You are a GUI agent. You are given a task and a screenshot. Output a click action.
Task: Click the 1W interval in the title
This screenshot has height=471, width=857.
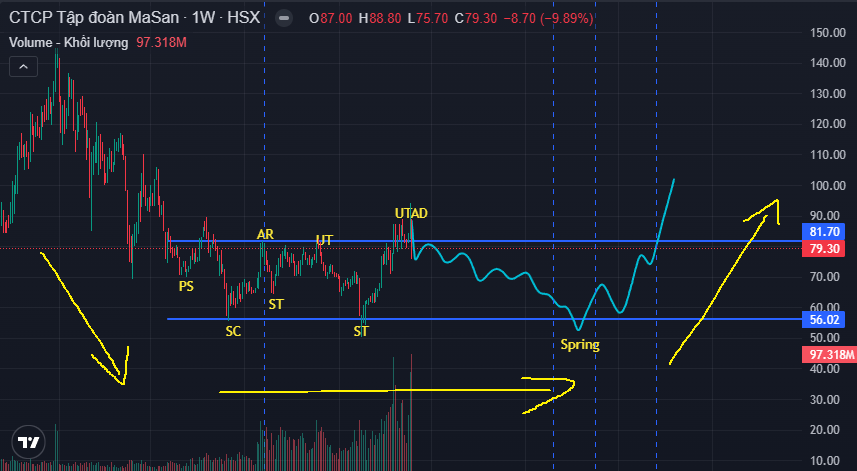click(203, 17)
